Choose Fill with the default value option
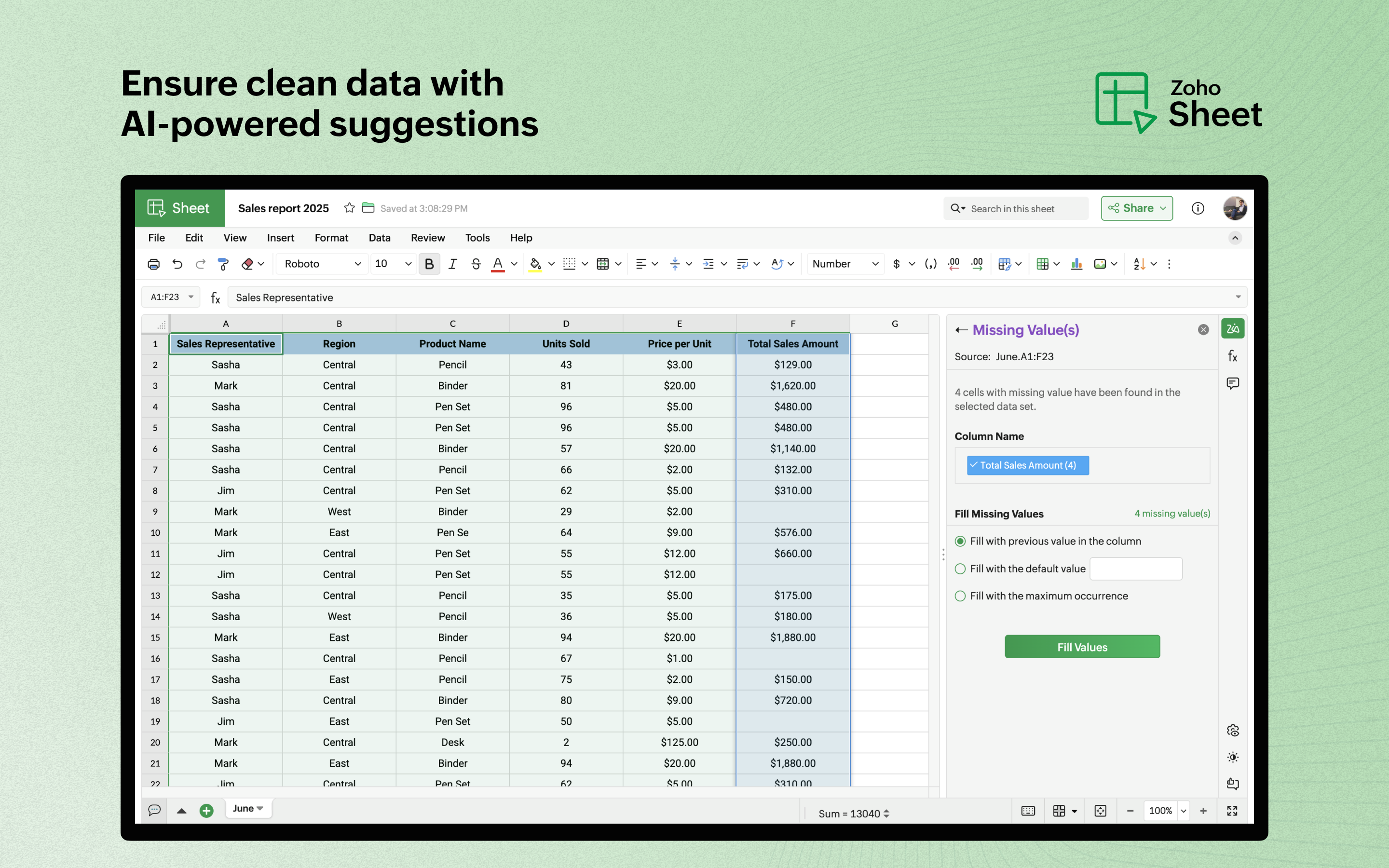 960,569
